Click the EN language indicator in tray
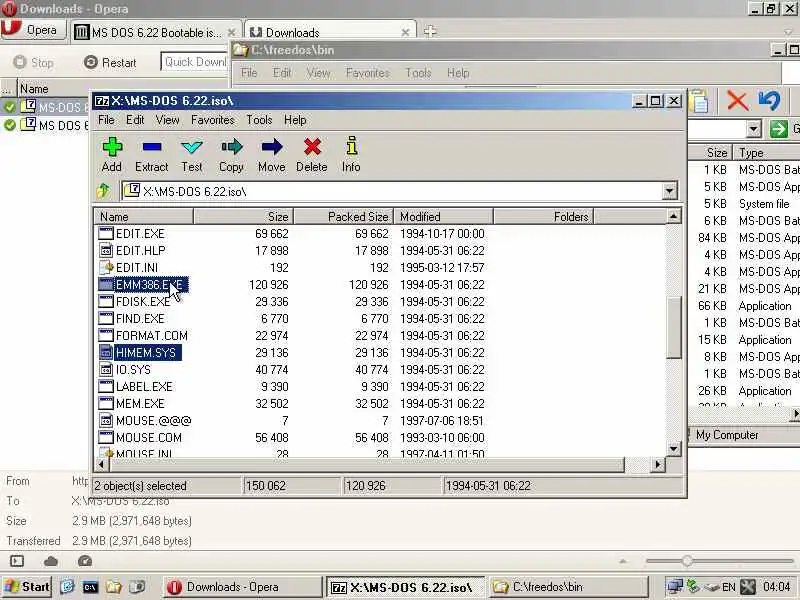The height and width of the screenshot is (600, 800). coord(729,587)
